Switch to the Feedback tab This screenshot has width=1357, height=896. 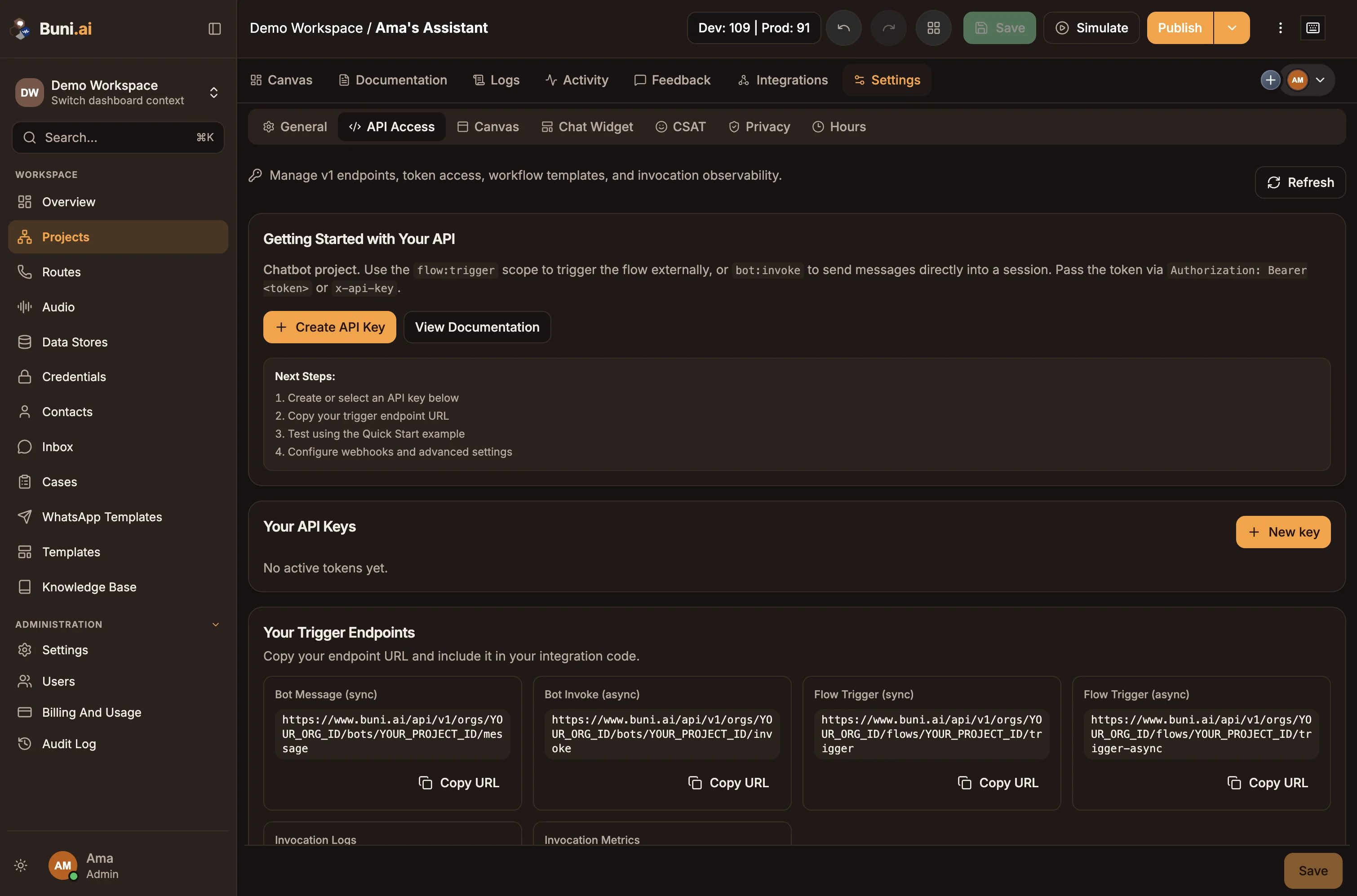point(673,80)
